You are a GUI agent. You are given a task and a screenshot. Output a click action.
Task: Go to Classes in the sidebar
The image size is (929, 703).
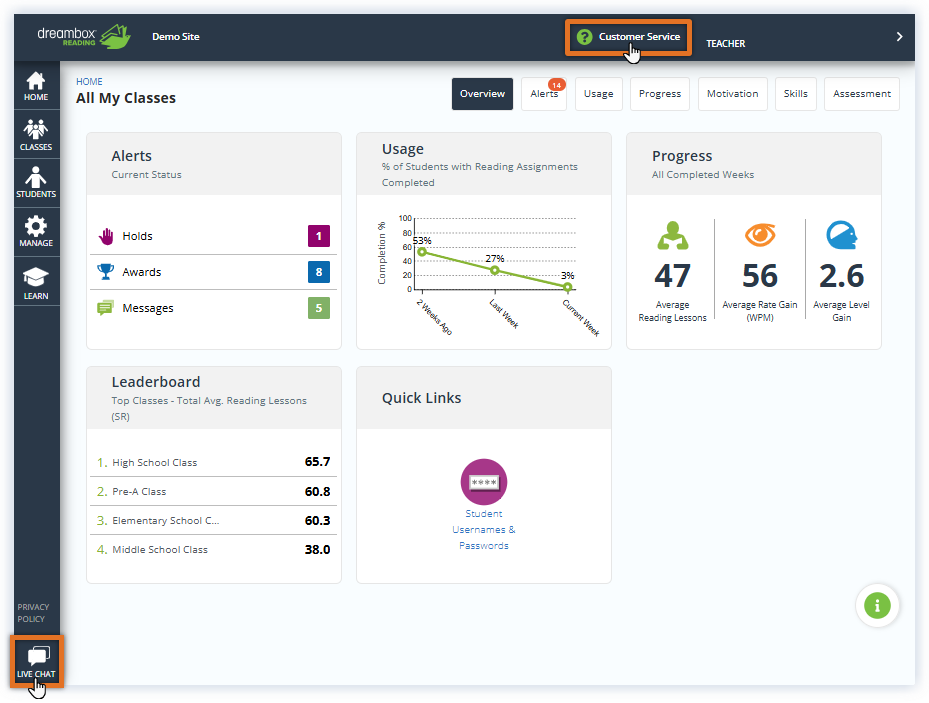pos(36,135)
